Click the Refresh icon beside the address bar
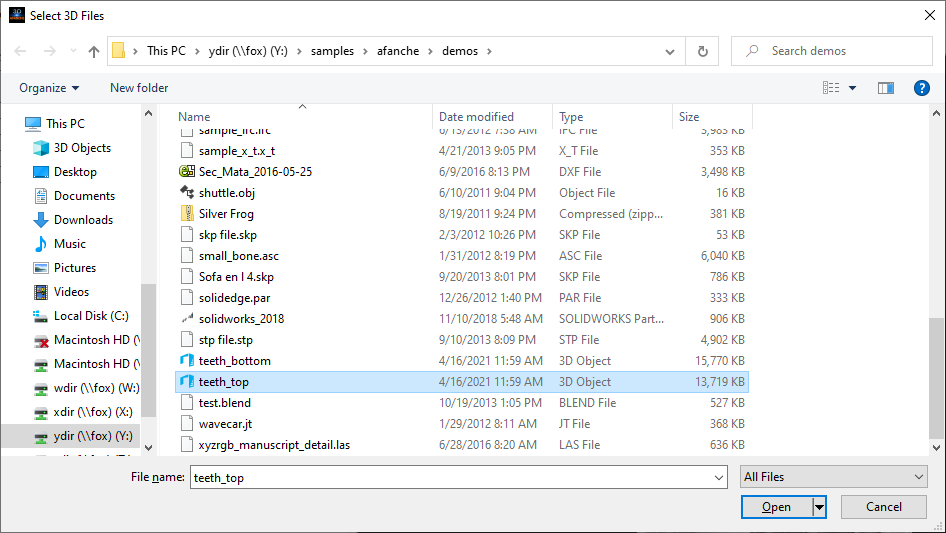 click(x=703, y=51)
